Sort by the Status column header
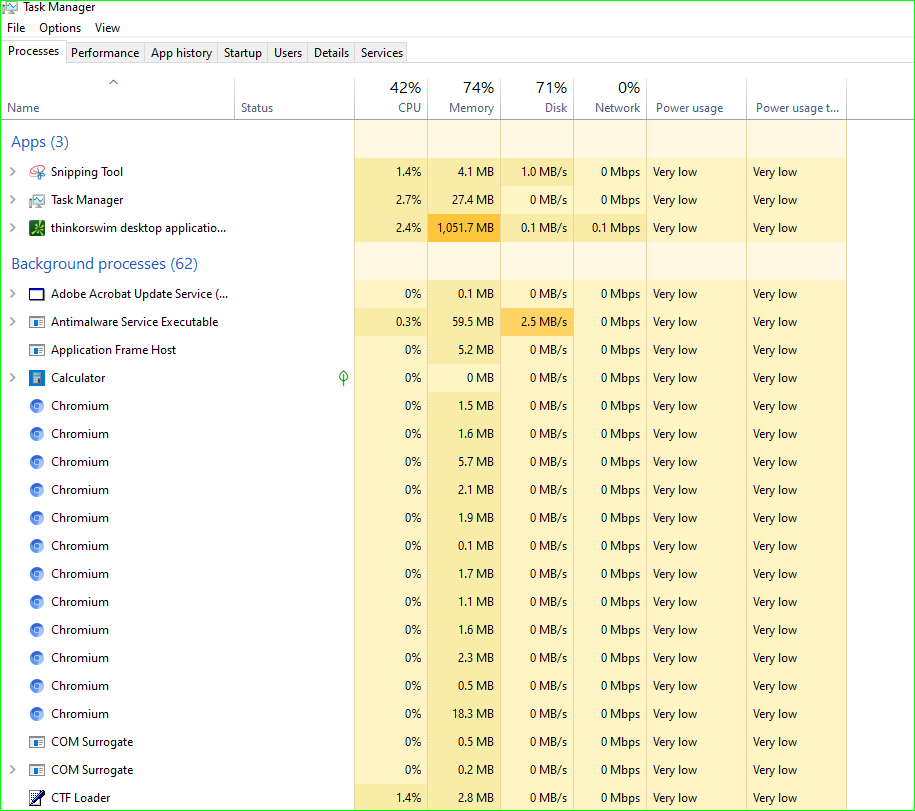Viewport: 915px width, 811px height. (x=294, y=99)
